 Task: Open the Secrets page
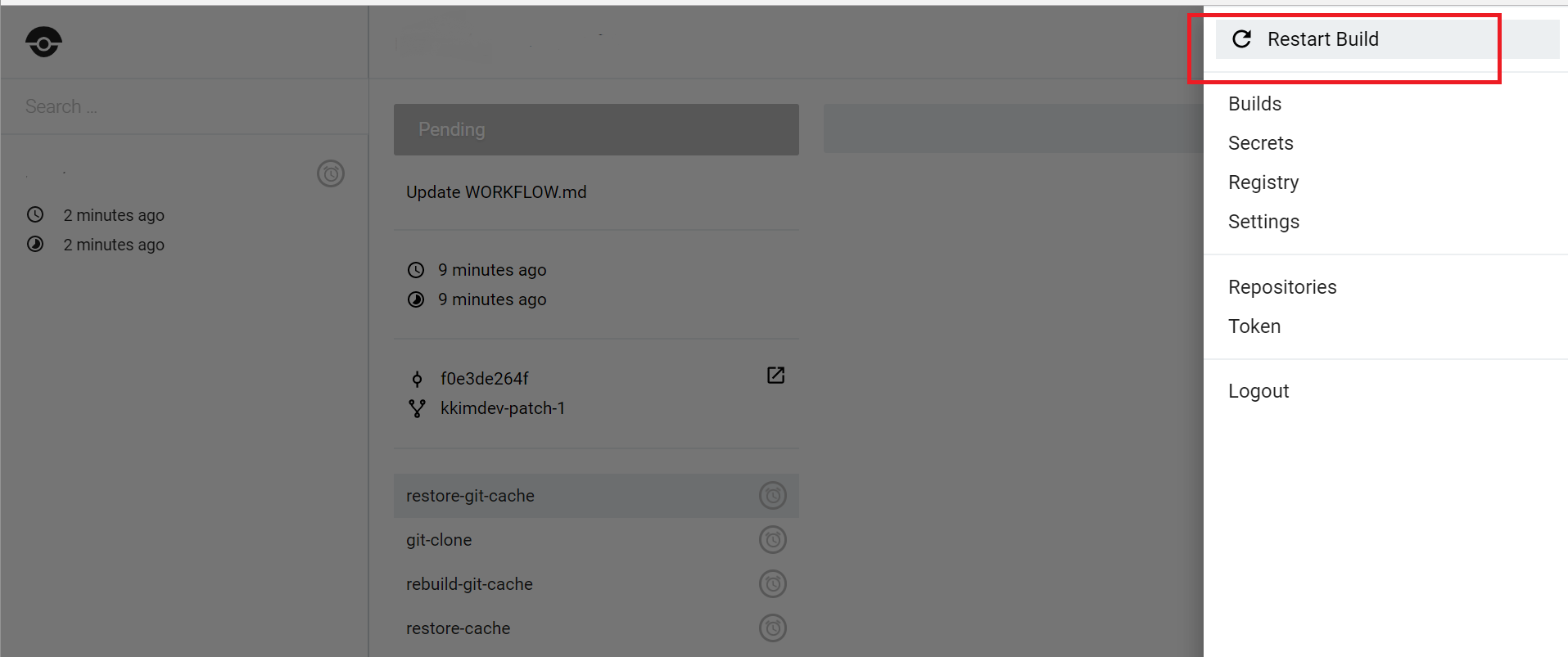click(x=1260, y=143)
